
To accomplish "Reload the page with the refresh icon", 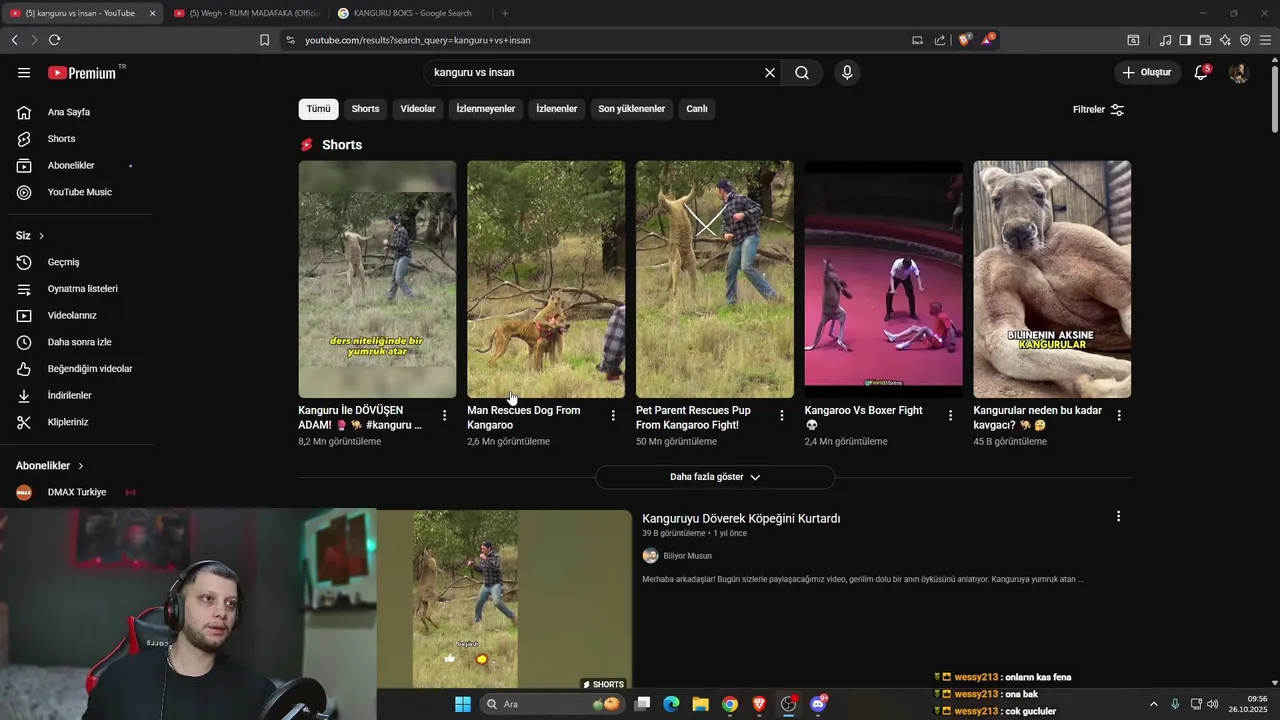I will (54, 40).
